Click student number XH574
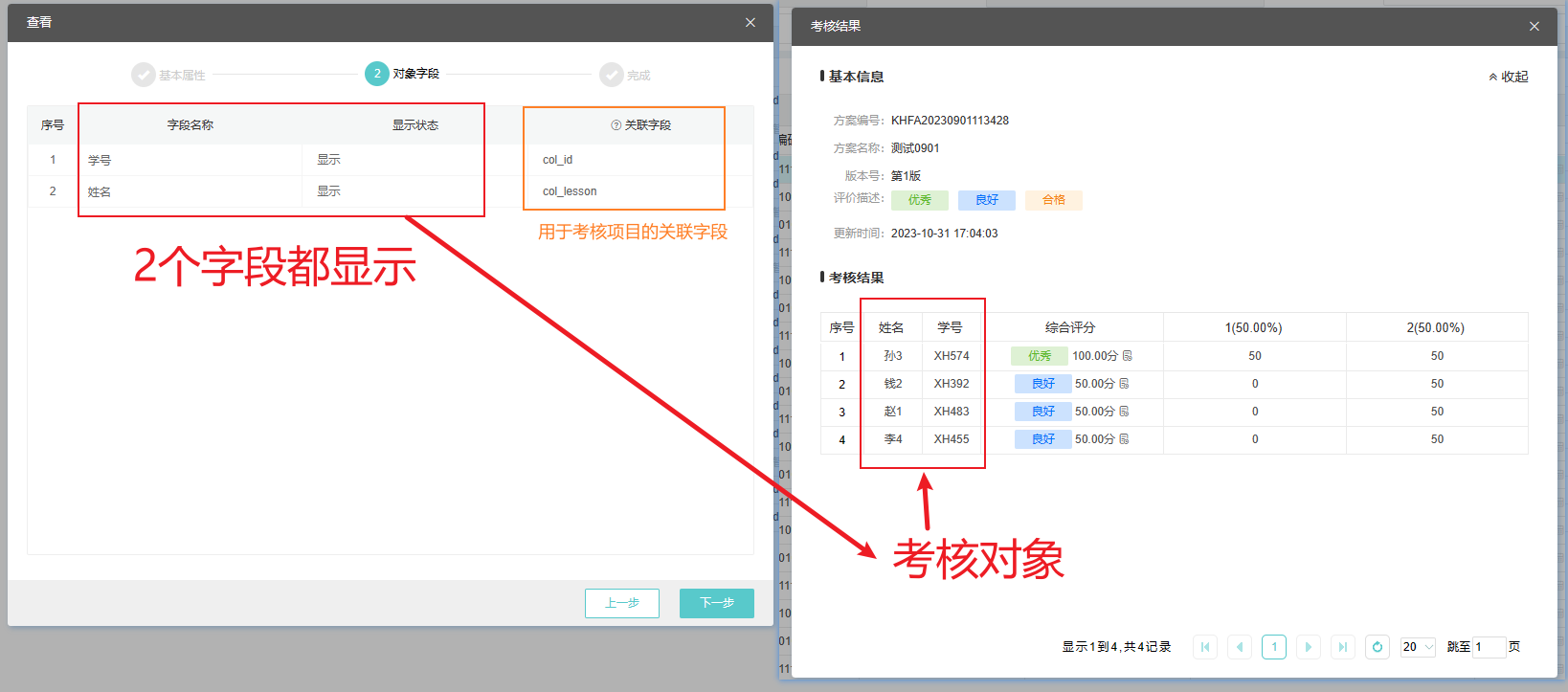This screenshot has height=692, width=1568. pyautogui.click(x=952, y=356)
